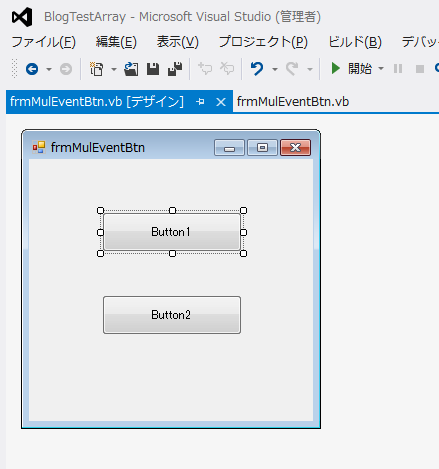Click Button1's bottom-right resize handle
This screenshot has height=469, width=439.
[x=244, y=254]
